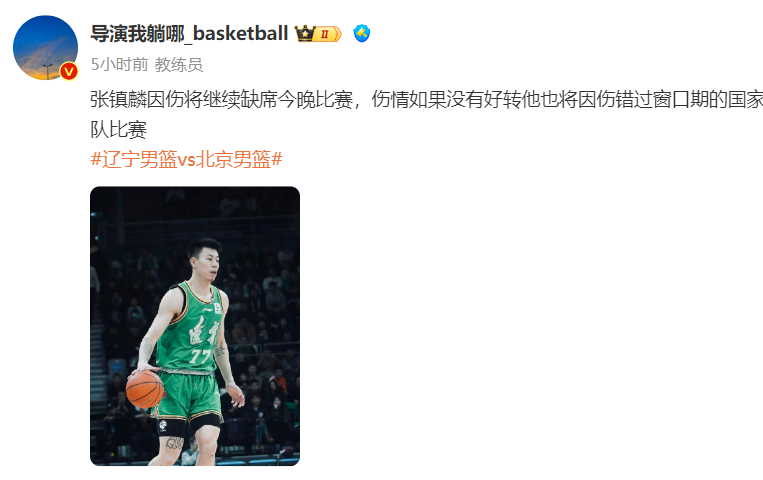The image size is (763, 480).
Task: Click the blue gavel shield badge
Action: 362,34
